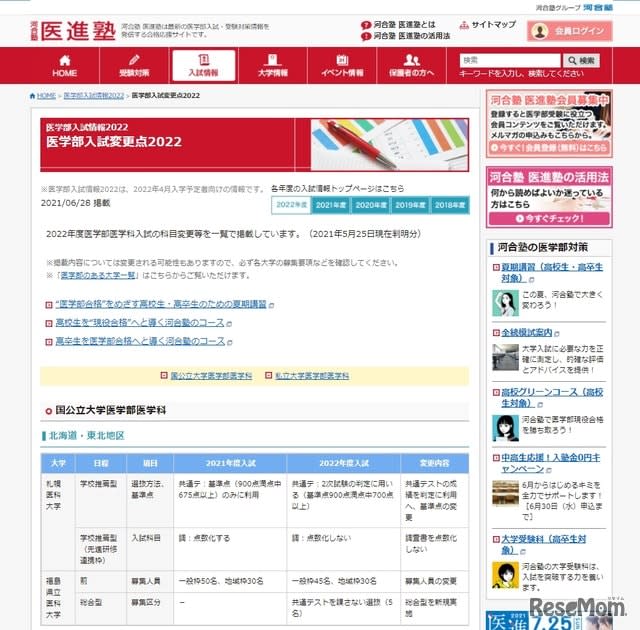
Task: Click the 医学部入試変更点2022 header banner image
Action: [x=254, y=145]
